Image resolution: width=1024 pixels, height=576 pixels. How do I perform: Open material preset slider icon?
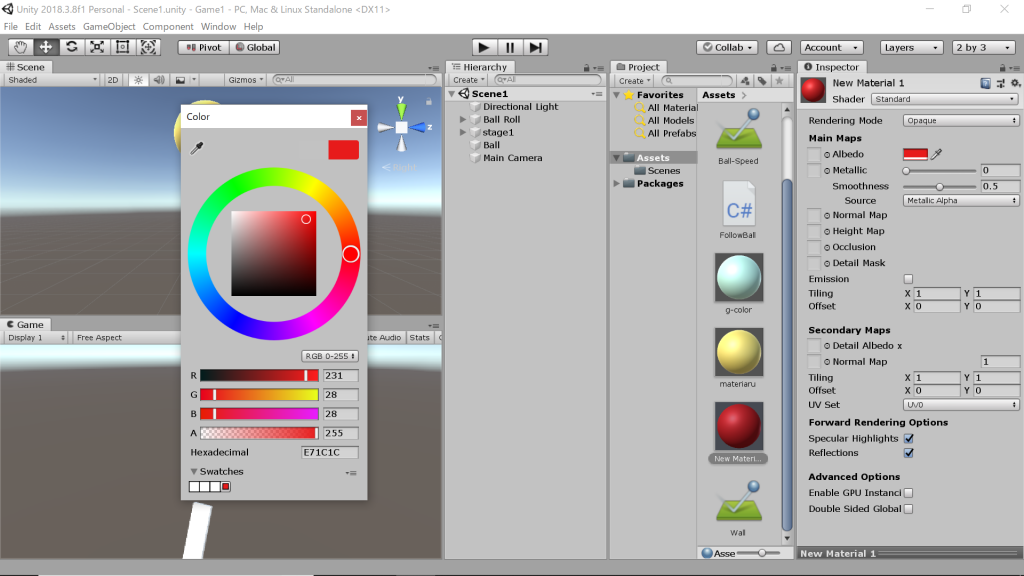coord(1000,83)
